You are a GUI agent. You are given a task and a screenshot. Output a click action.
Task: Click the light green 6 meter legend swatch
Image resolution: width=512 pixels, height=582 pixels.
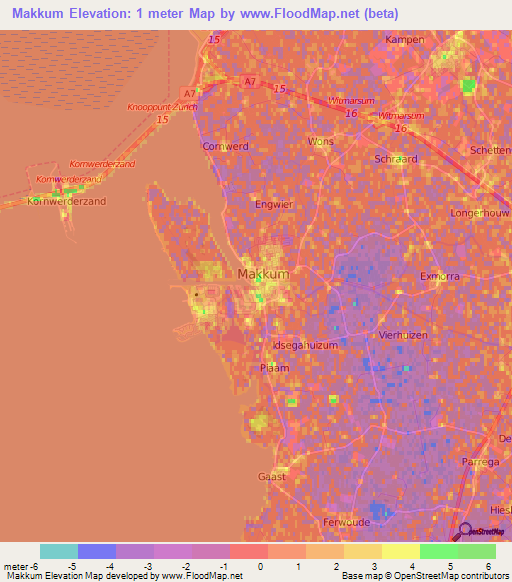(477, 552)
